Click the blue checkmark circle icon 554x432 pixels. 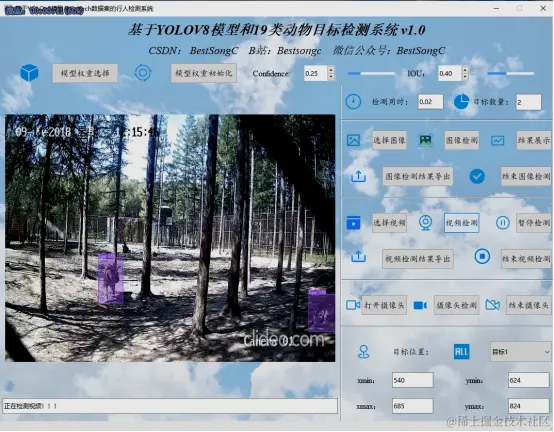tap(477, 176)
